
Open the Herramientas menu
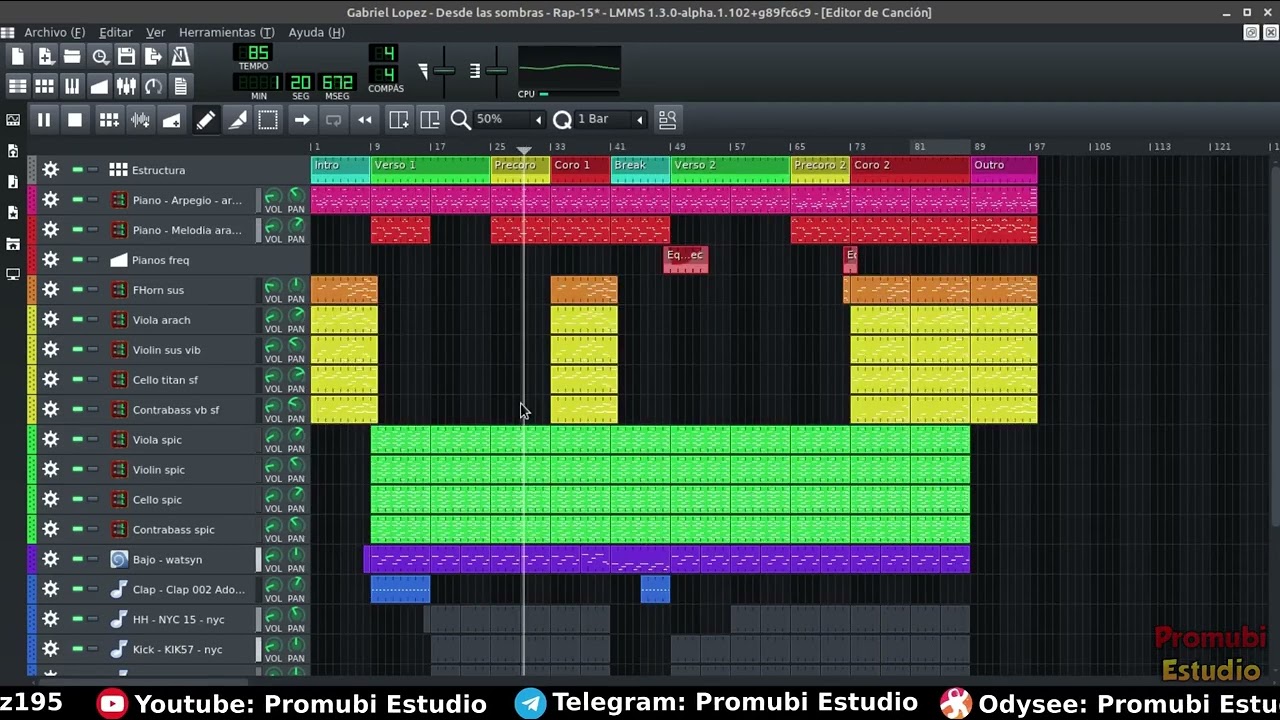(226, 32)
